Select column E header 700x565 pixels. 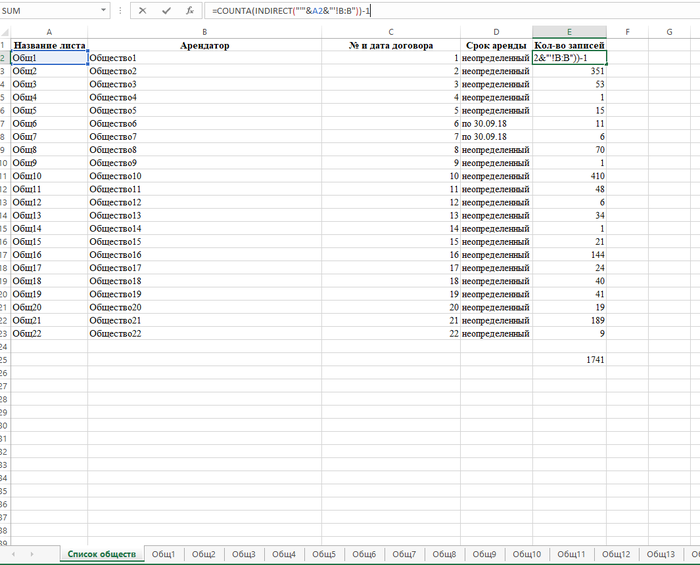[569, 32]
